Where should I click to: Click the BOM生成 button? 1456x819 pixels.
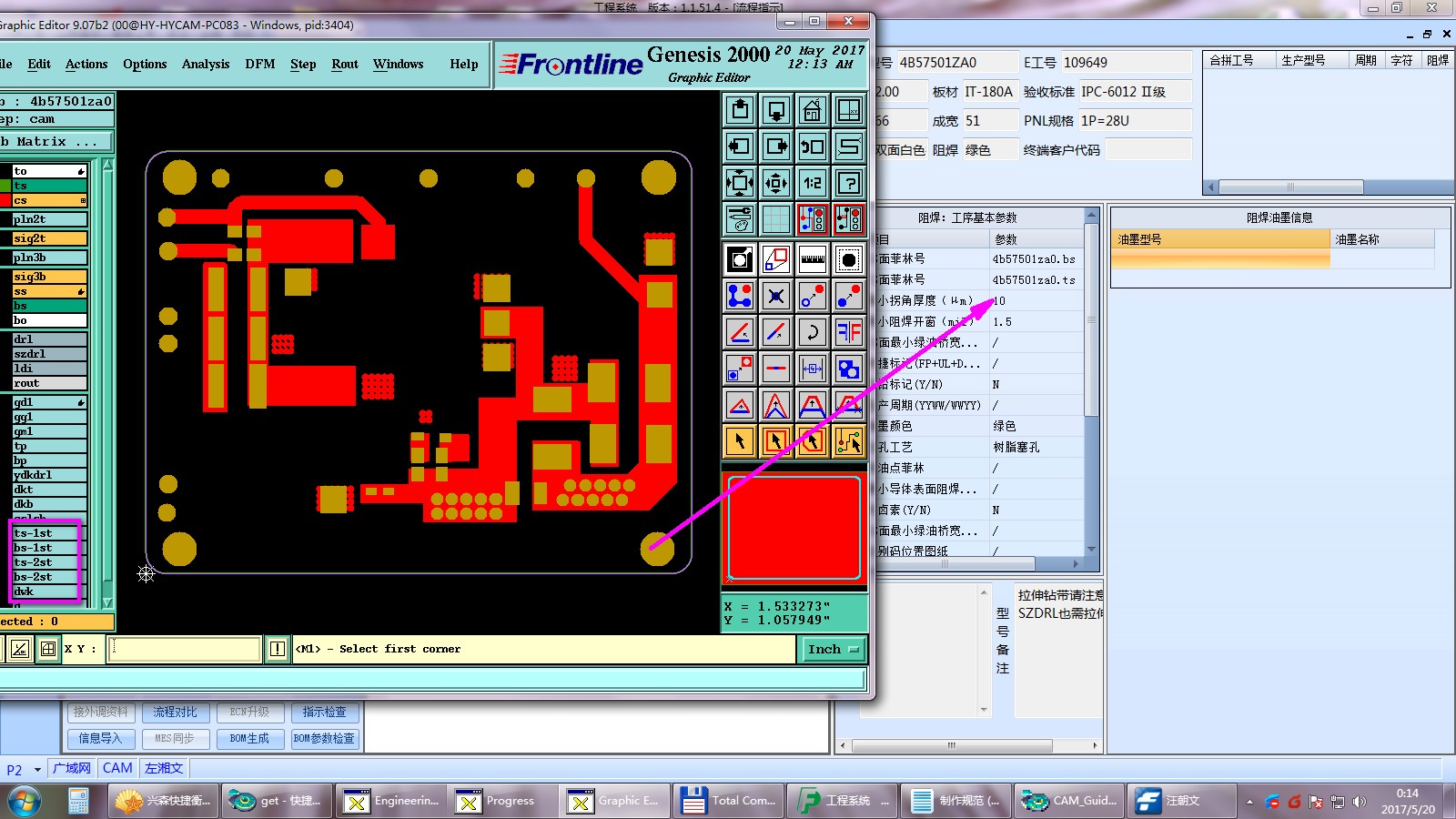point(249,738)
